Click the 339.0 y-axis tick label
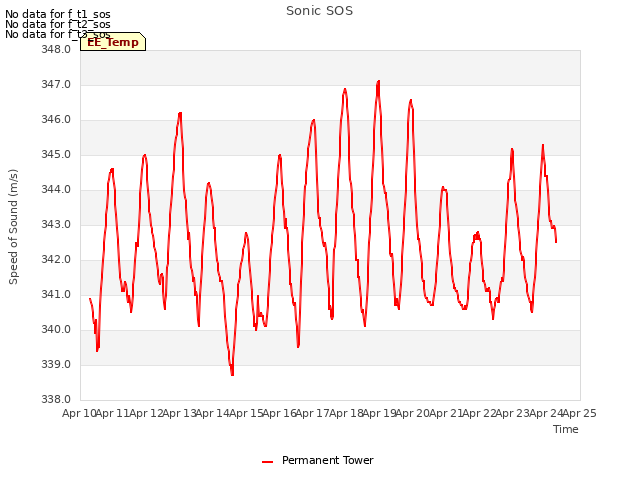640x480 pixels. [x=56, y=364]
